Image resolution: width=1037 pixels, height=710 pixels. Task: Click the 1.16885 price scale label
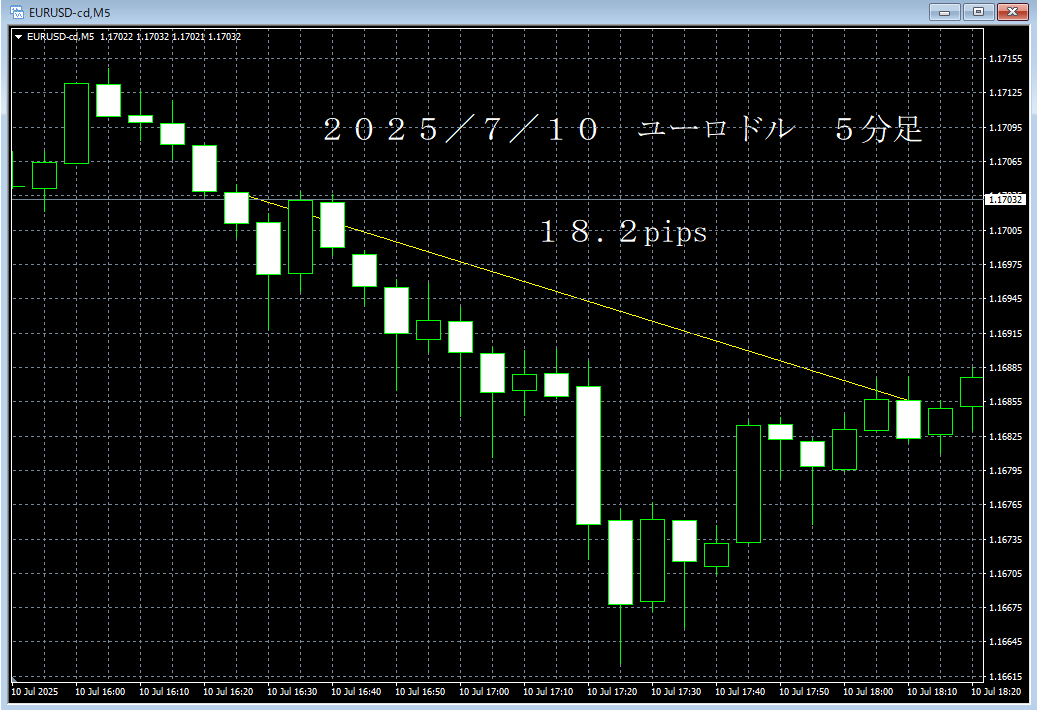pyautogui.click(x=1005, y=368)
